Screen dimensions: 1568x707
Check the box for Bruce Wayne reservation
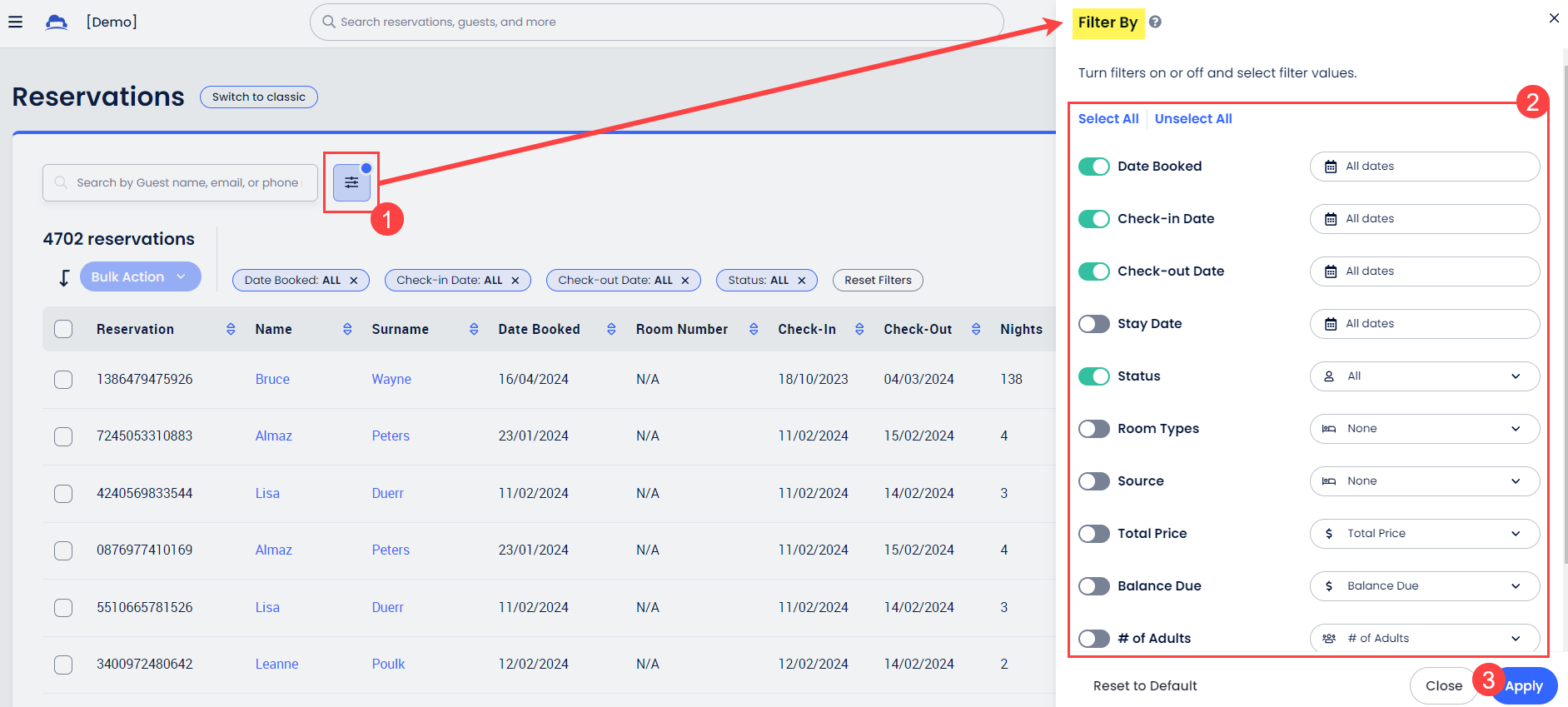pos(63,380)
